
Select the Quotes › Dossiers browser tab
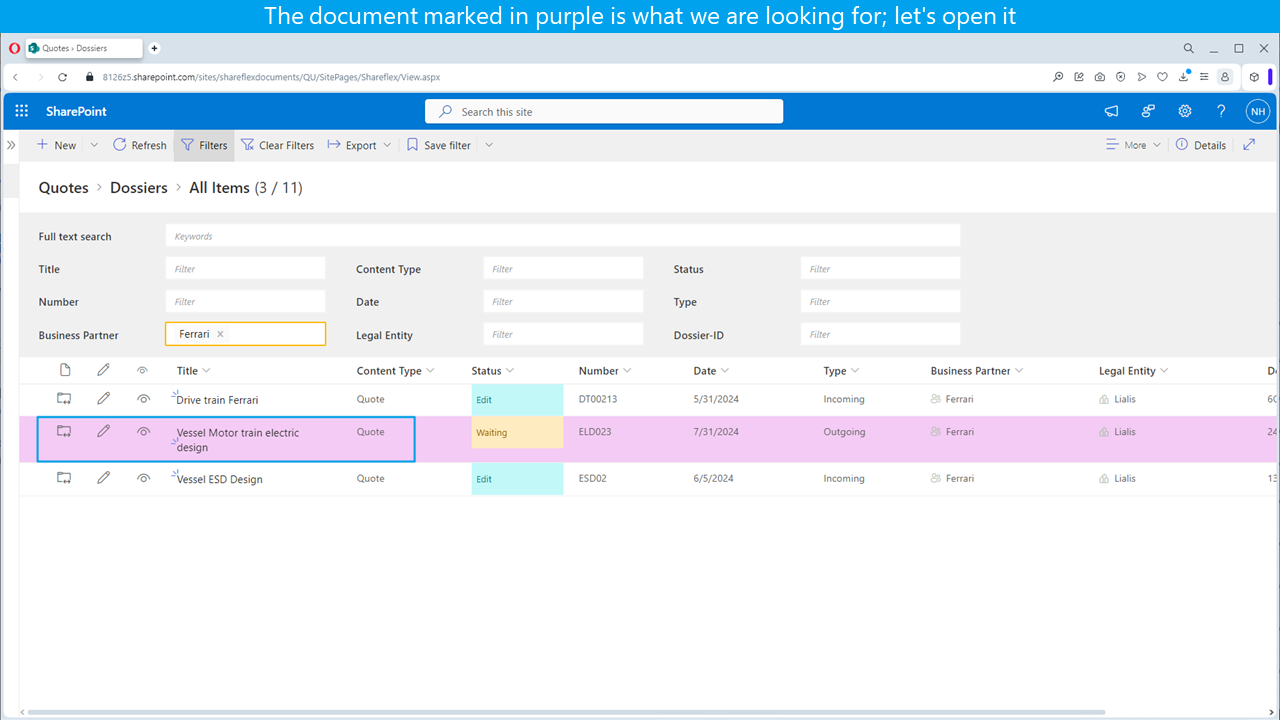point(82,48)
